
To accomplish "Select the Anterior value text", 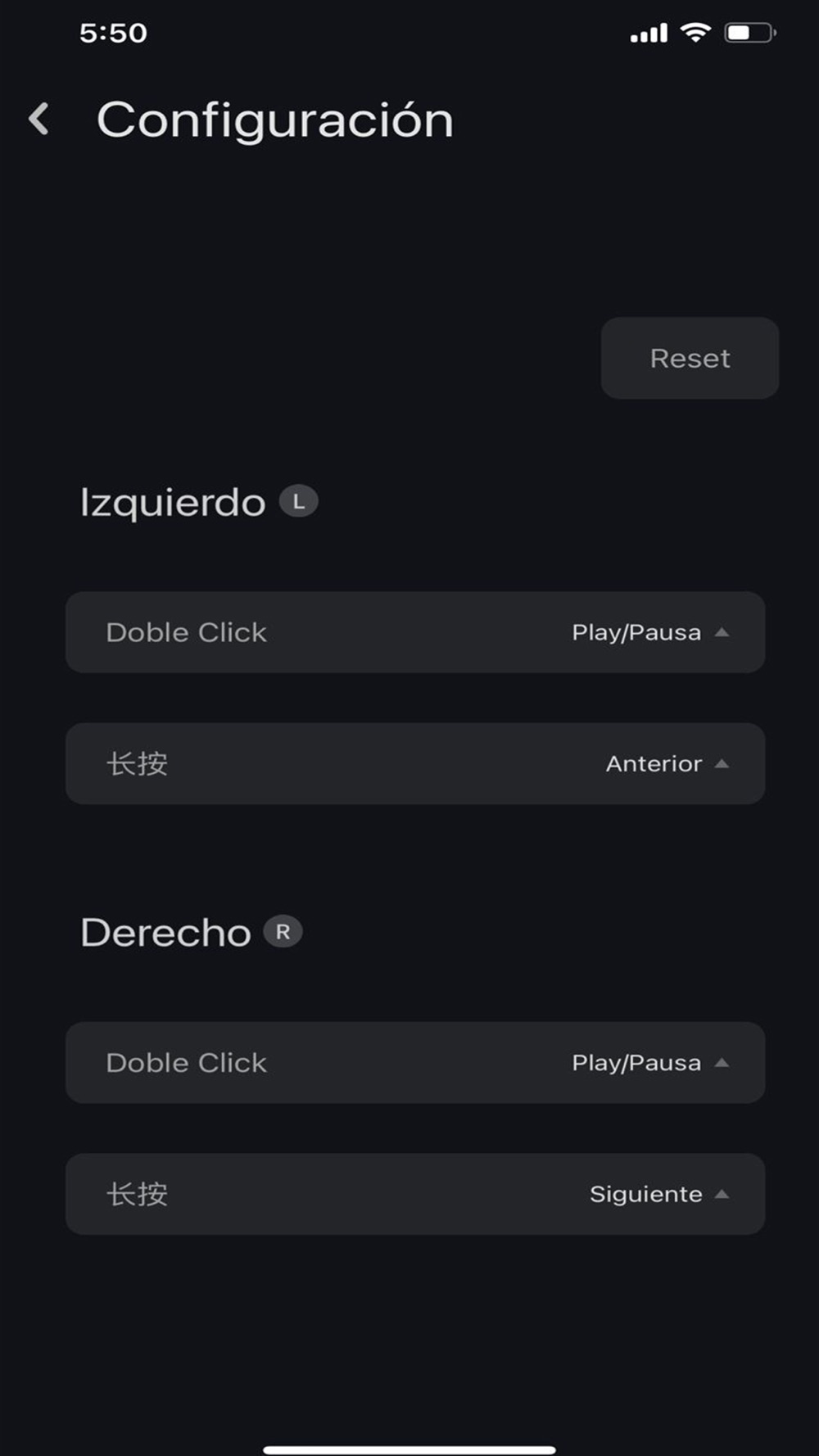I will click(x=654, y=763).
